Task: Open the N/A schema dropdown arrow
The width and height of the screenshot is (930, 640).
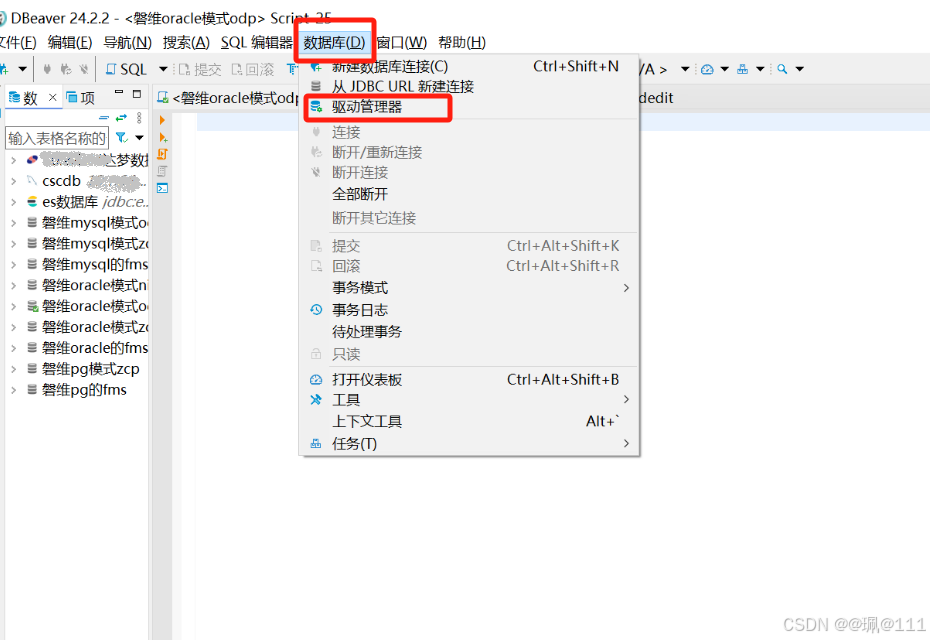Action: 685,69
